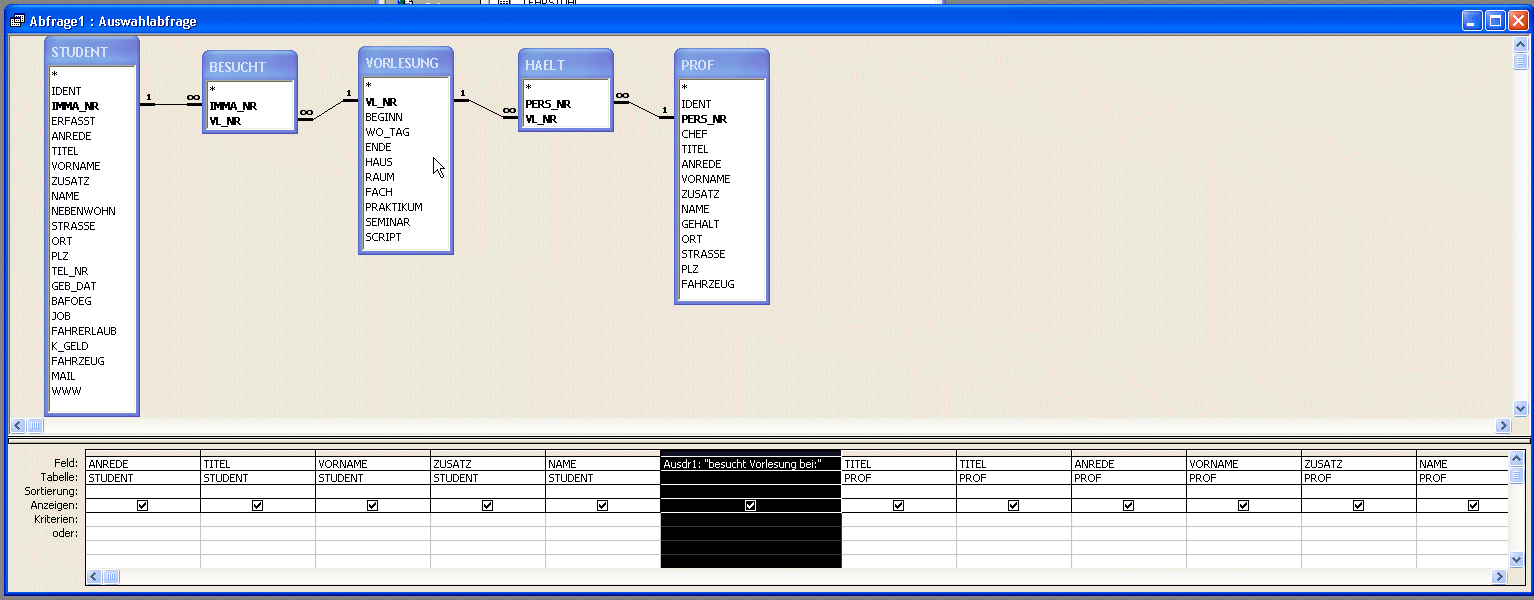Toggle Anzeigen checkbox for STUDENT ANREDE column
1534x600 pixels.
[142, 506]
